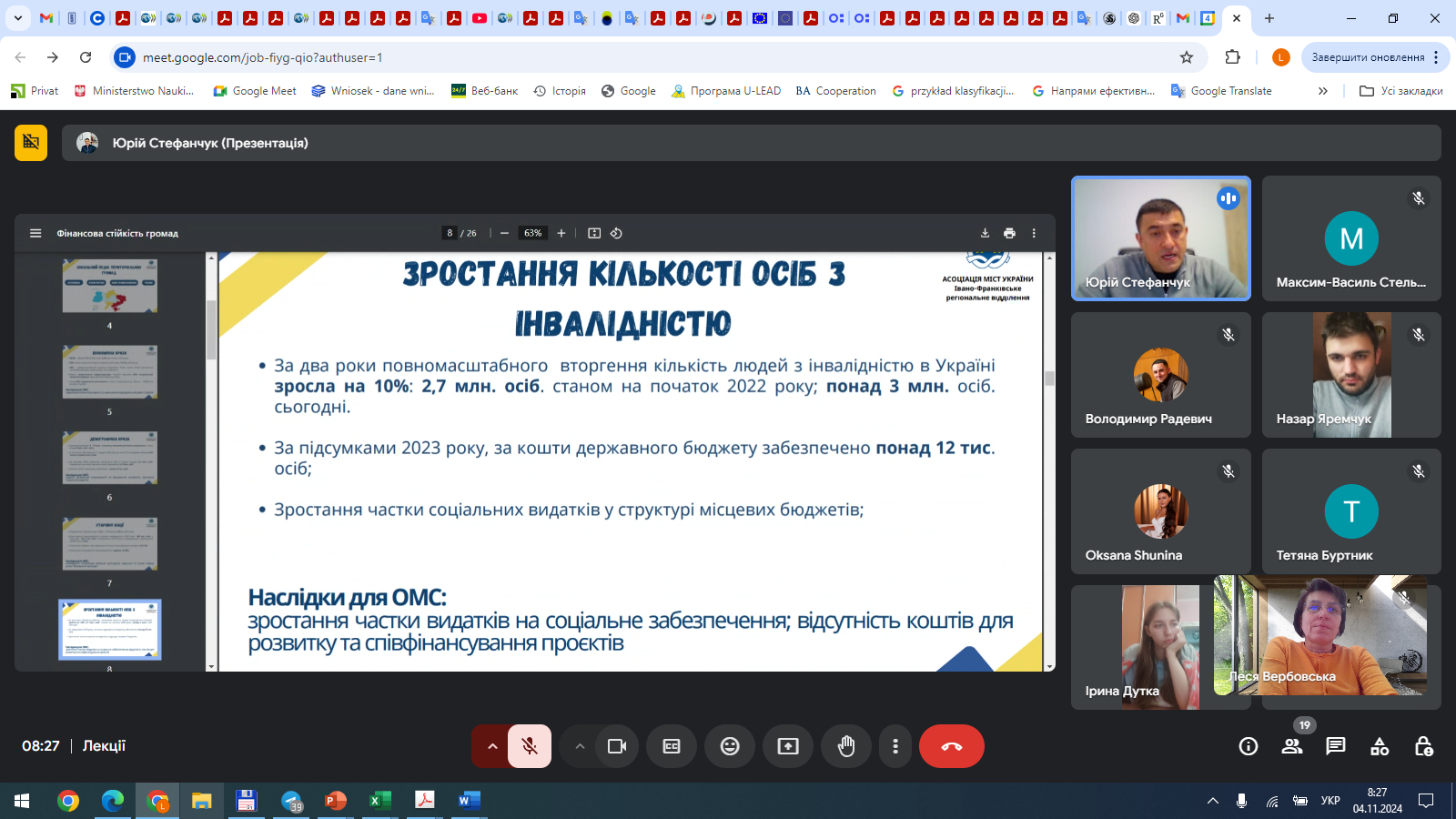Screen dimensions: 1456x819
Task: Open the activities panel
Action: tap(1380, 746)
